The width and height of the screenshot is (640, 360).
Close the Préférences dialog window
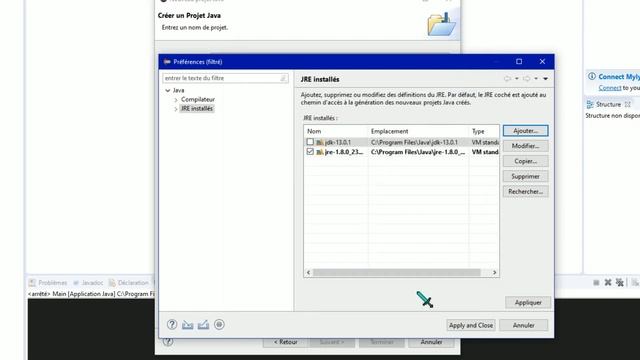coord(542,62)
